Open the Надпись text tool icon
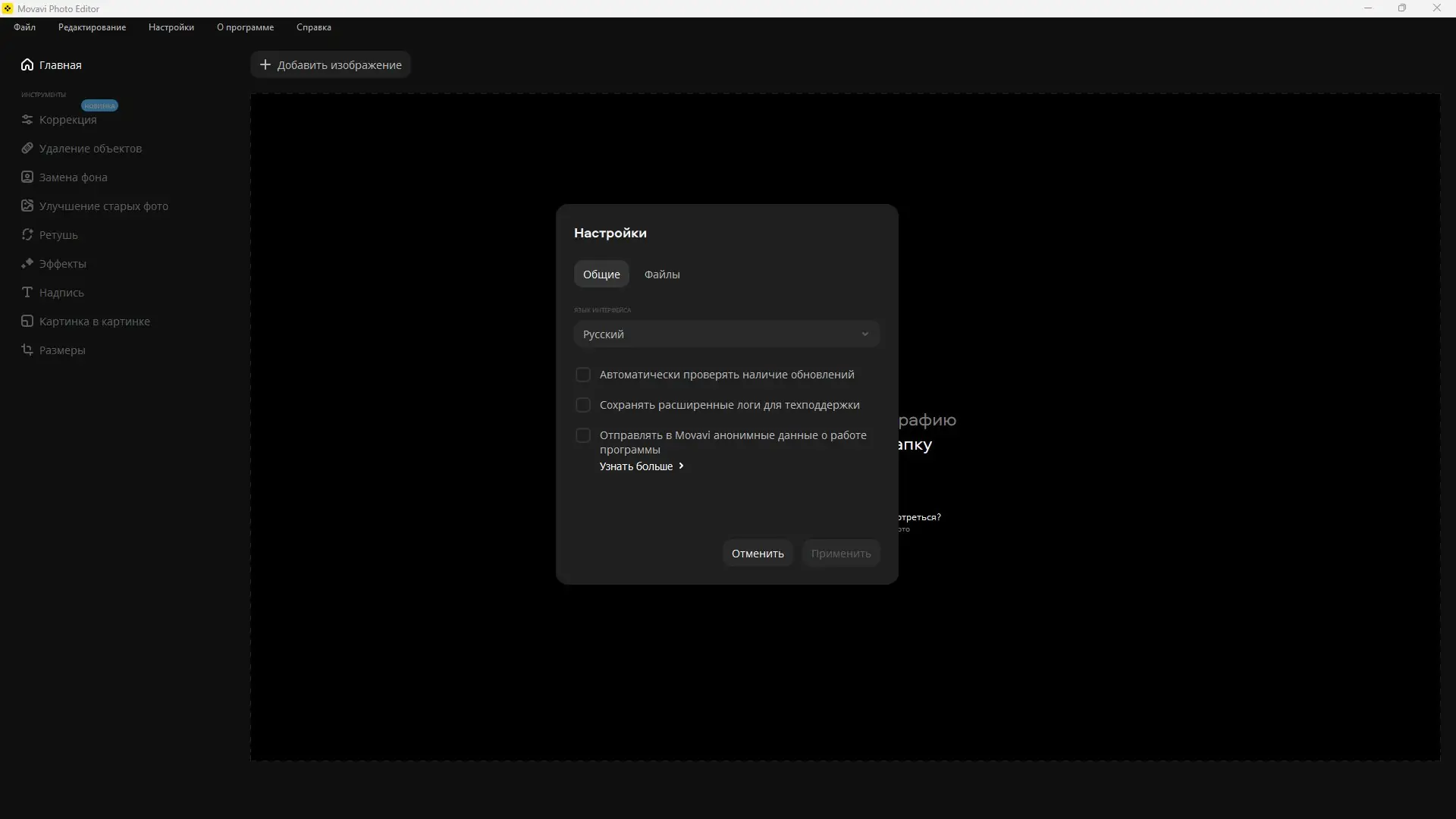This screenshot has height=819, width=1456. click(27, 292)
